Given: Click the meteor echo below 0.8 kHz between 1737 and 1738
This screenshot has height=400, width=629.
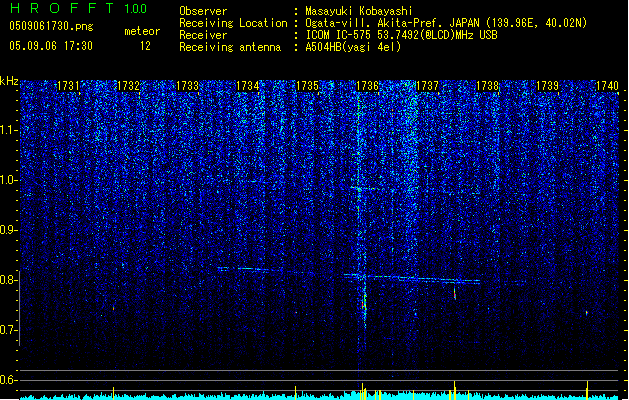Looking at the screenshot, I should click(x=455, y=294).
